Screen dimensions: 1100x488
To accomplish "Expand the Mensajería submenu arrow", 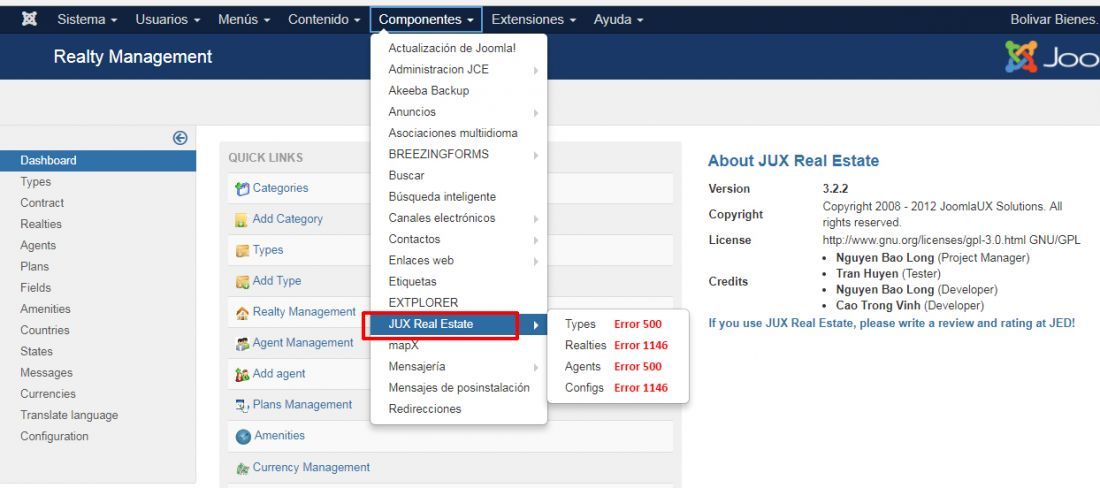I will click(535, 367).
